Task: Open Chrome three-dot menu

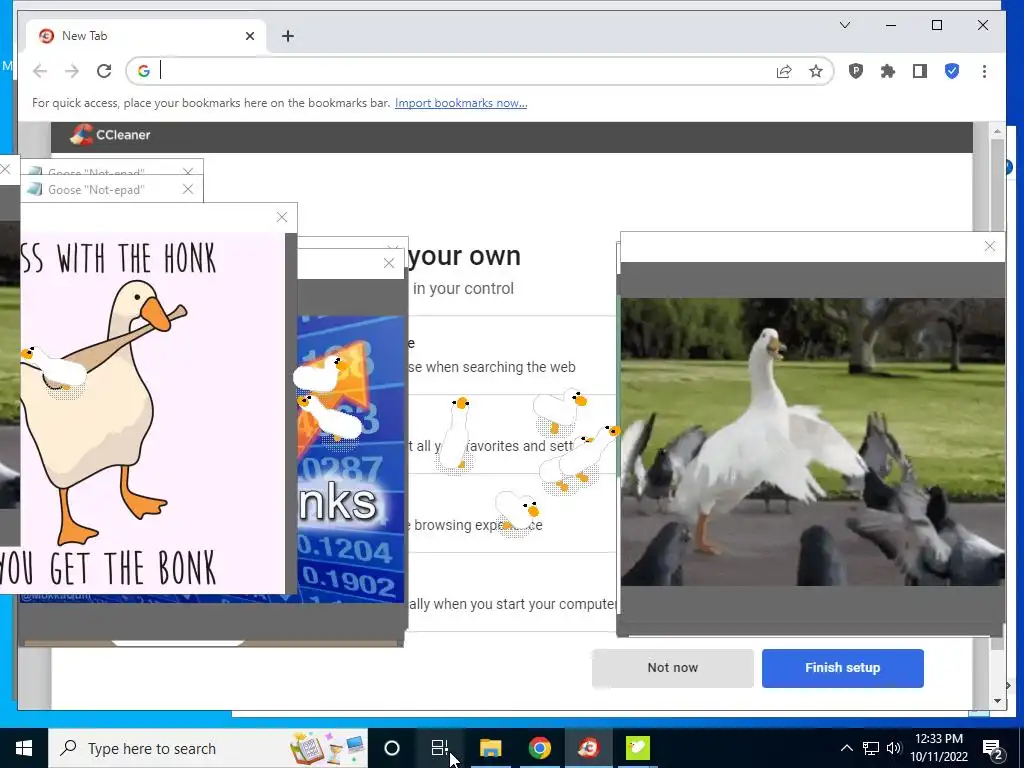Action: click(x=984, y=71)
